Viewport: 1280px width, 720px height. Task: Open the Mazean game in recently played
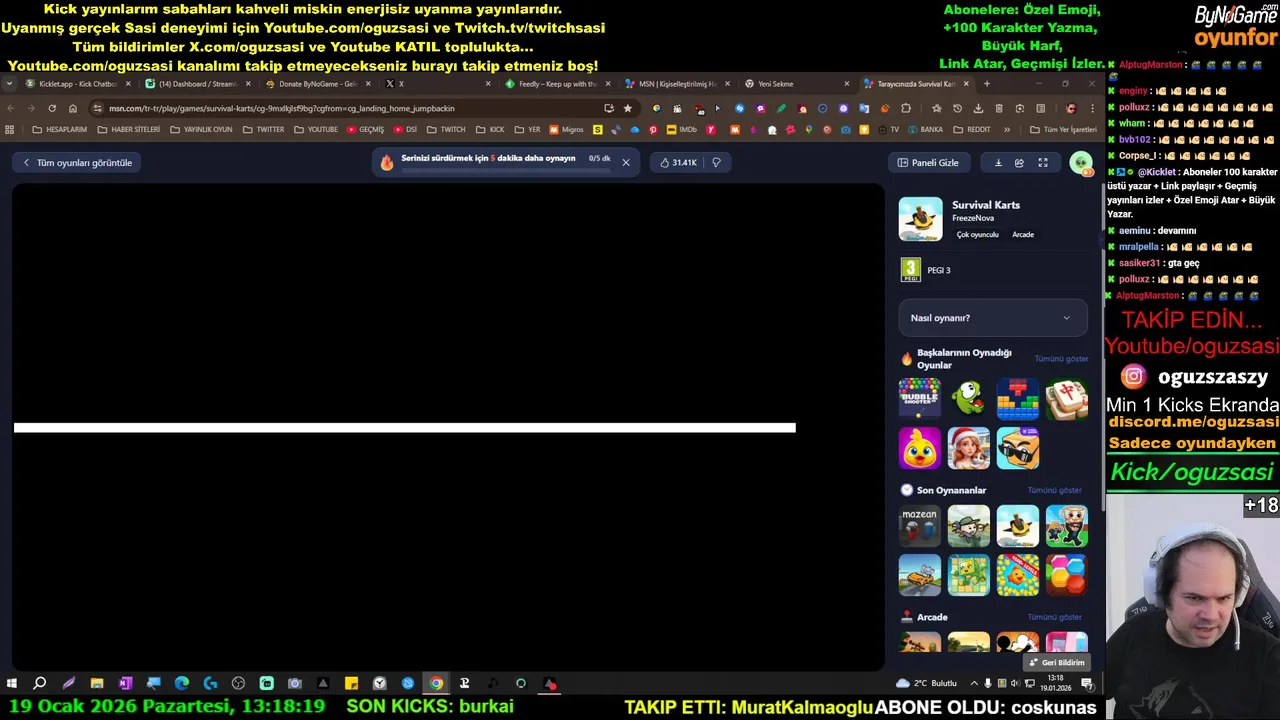(x=919, y=526)
